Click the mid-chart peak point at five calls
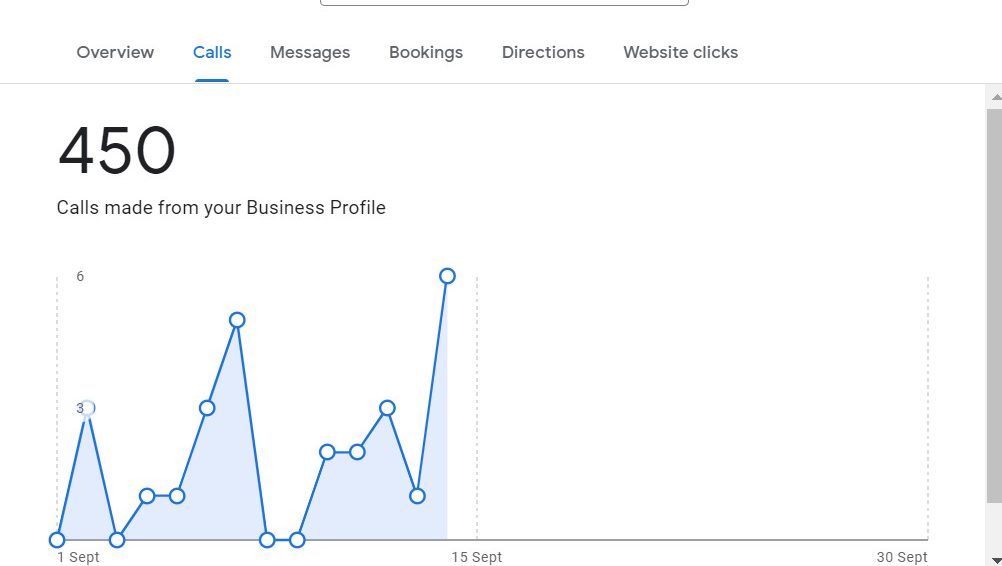 click(237, 320)
